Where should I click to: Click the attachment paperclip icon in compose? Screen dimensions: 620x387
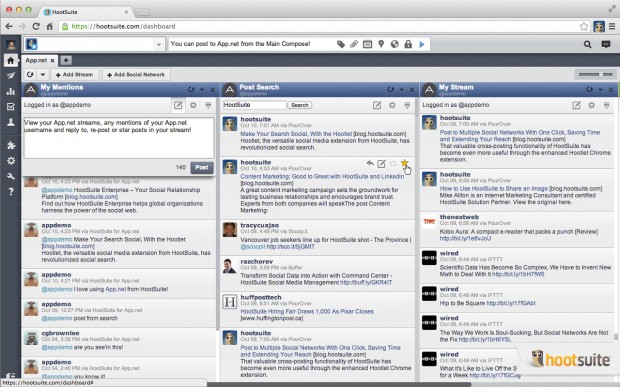354,44
